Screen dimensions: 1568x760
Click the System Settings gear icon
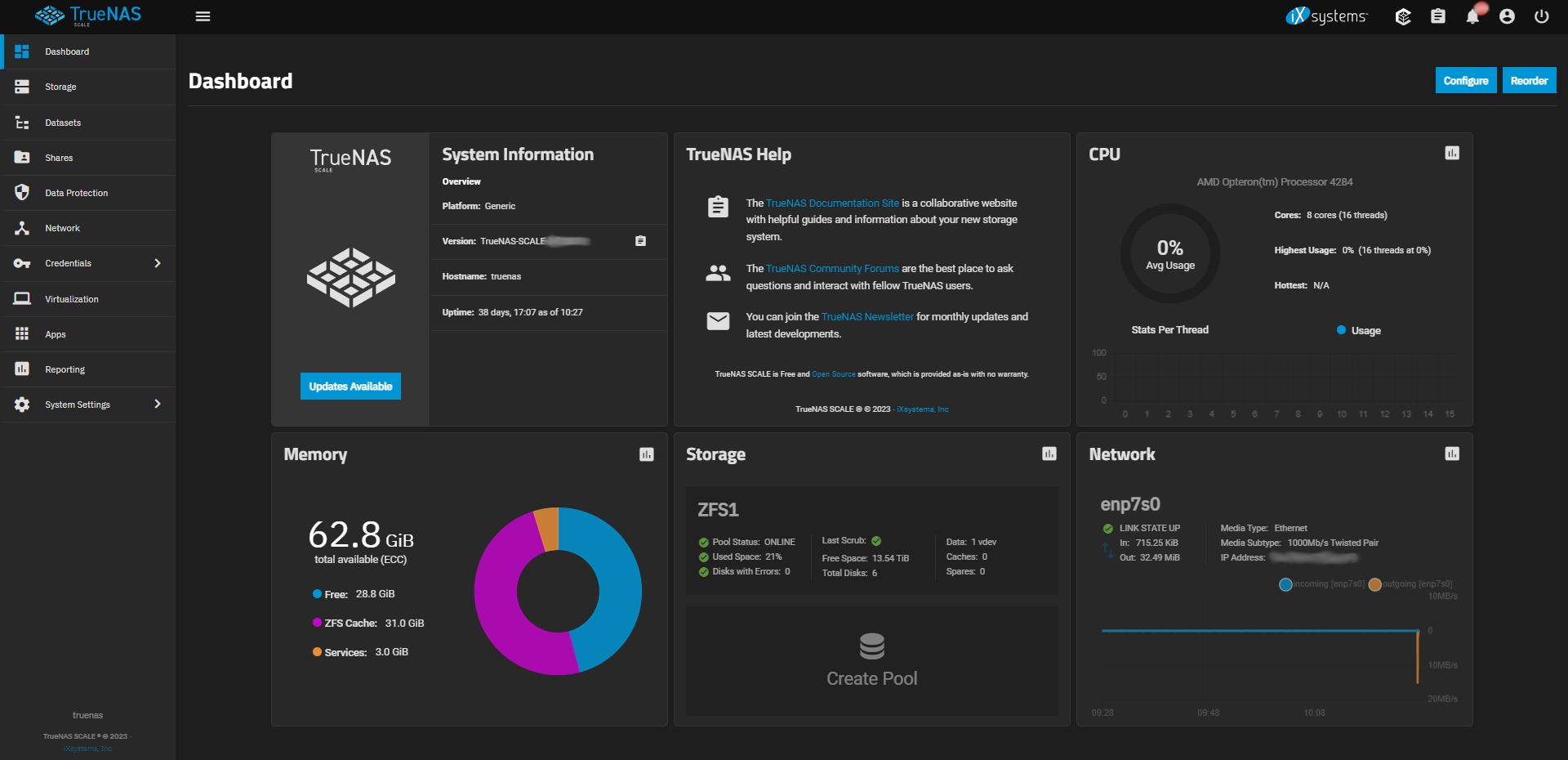point(22,405)
